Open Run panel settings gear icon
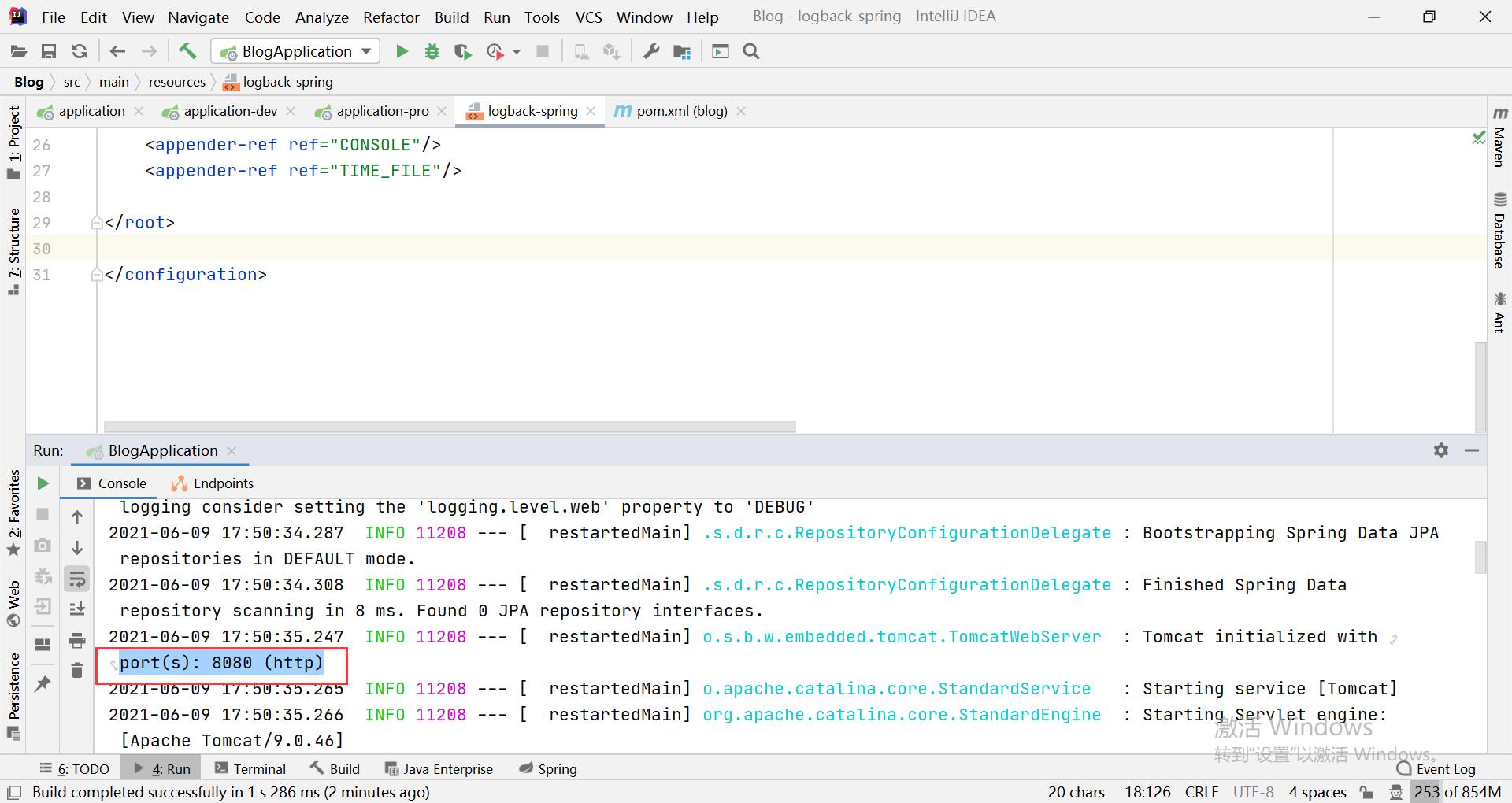This screenshot has width=1512, height=803. [1441, 450]
